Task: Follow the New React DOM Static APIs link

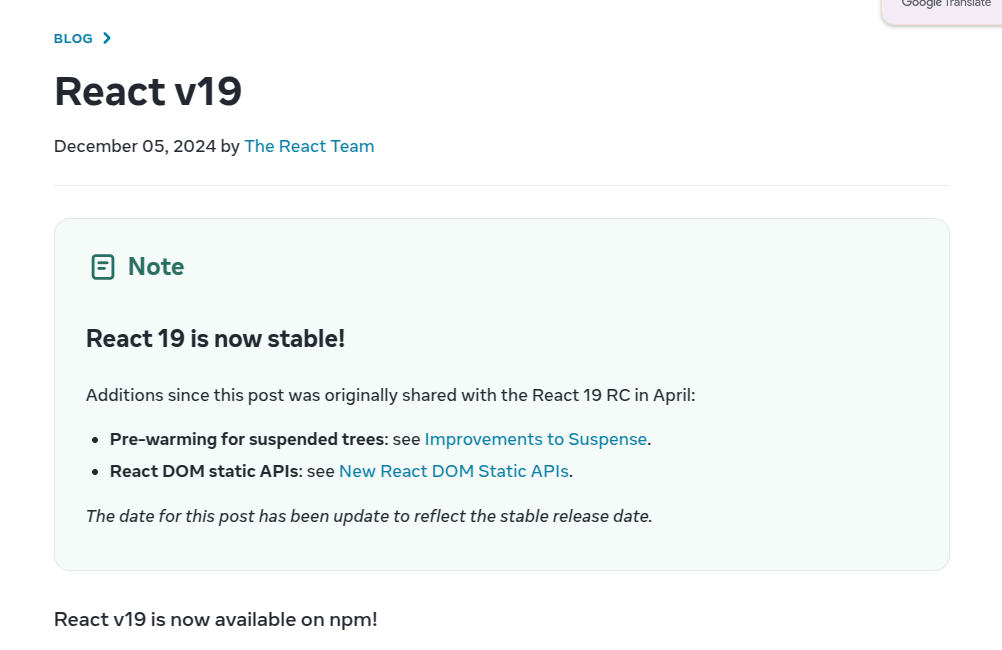Action: [x=454, y=471]
